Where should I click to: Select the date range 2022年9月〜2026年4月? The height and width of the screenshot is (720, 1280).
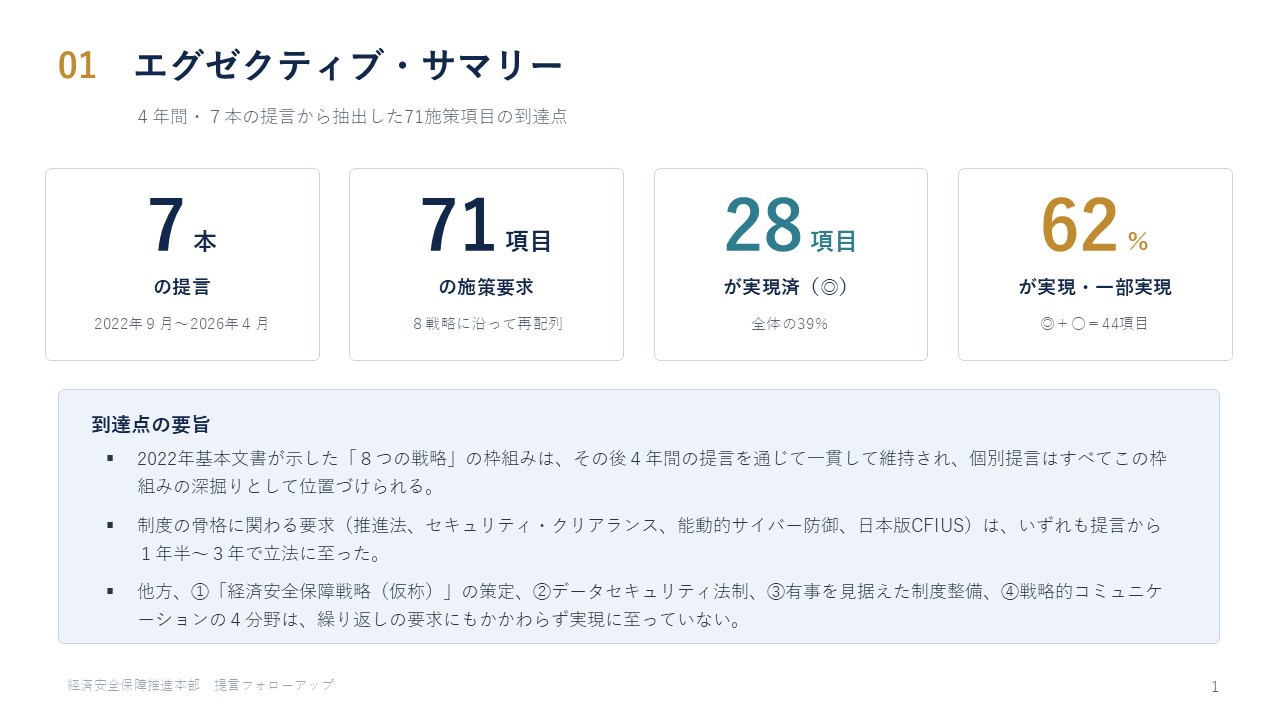click(x=182, y=324)
